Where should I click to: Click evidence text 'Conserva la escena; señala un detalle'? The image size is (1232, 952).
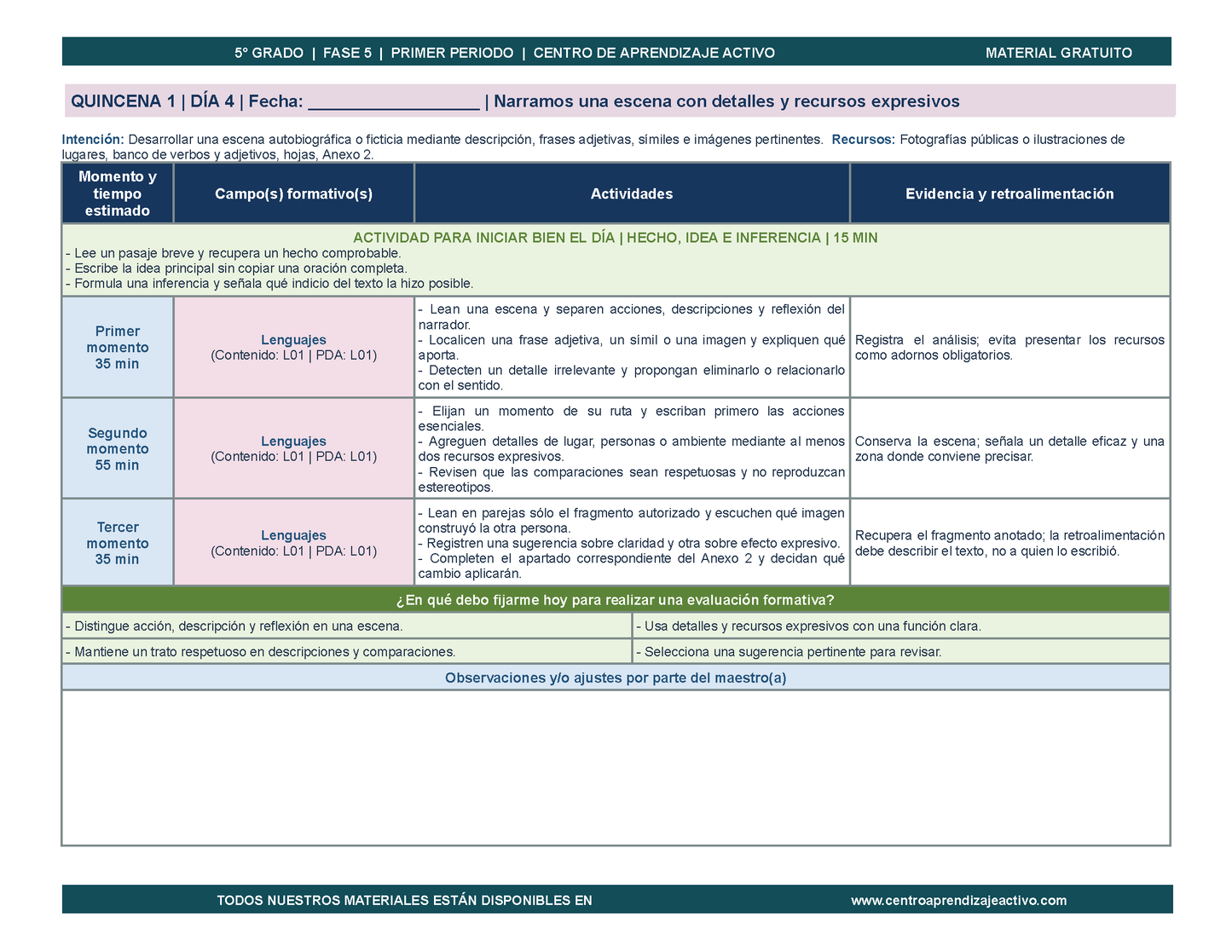[x=1009, y=449]
